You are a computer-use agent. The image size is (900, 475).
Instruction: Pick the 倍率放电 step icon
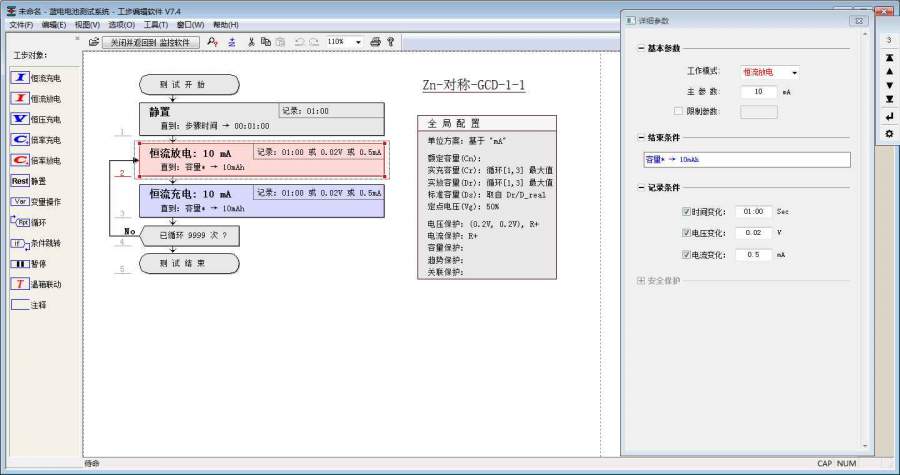click(x=20, y=160)
